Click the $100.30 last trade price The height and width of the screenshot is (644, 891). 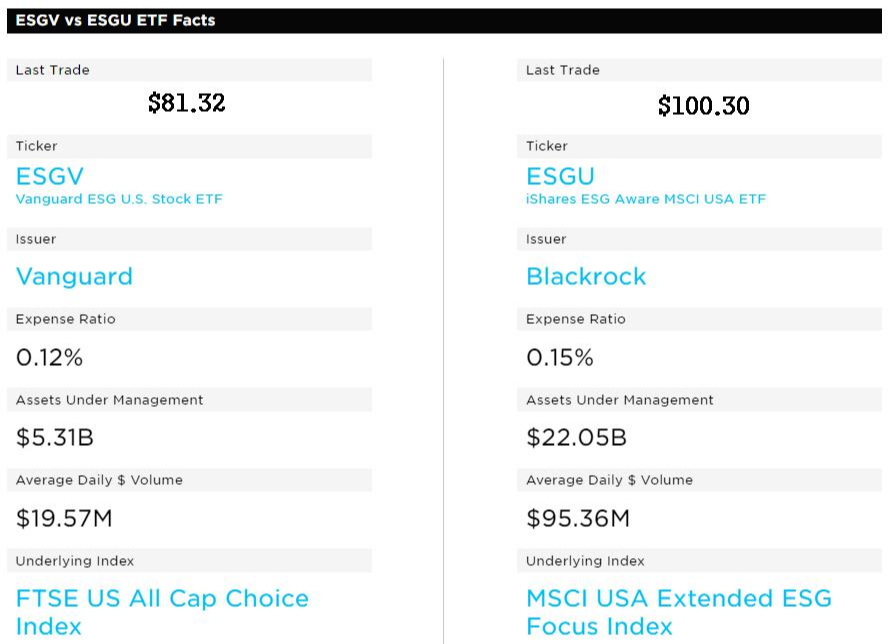(703, 105)
